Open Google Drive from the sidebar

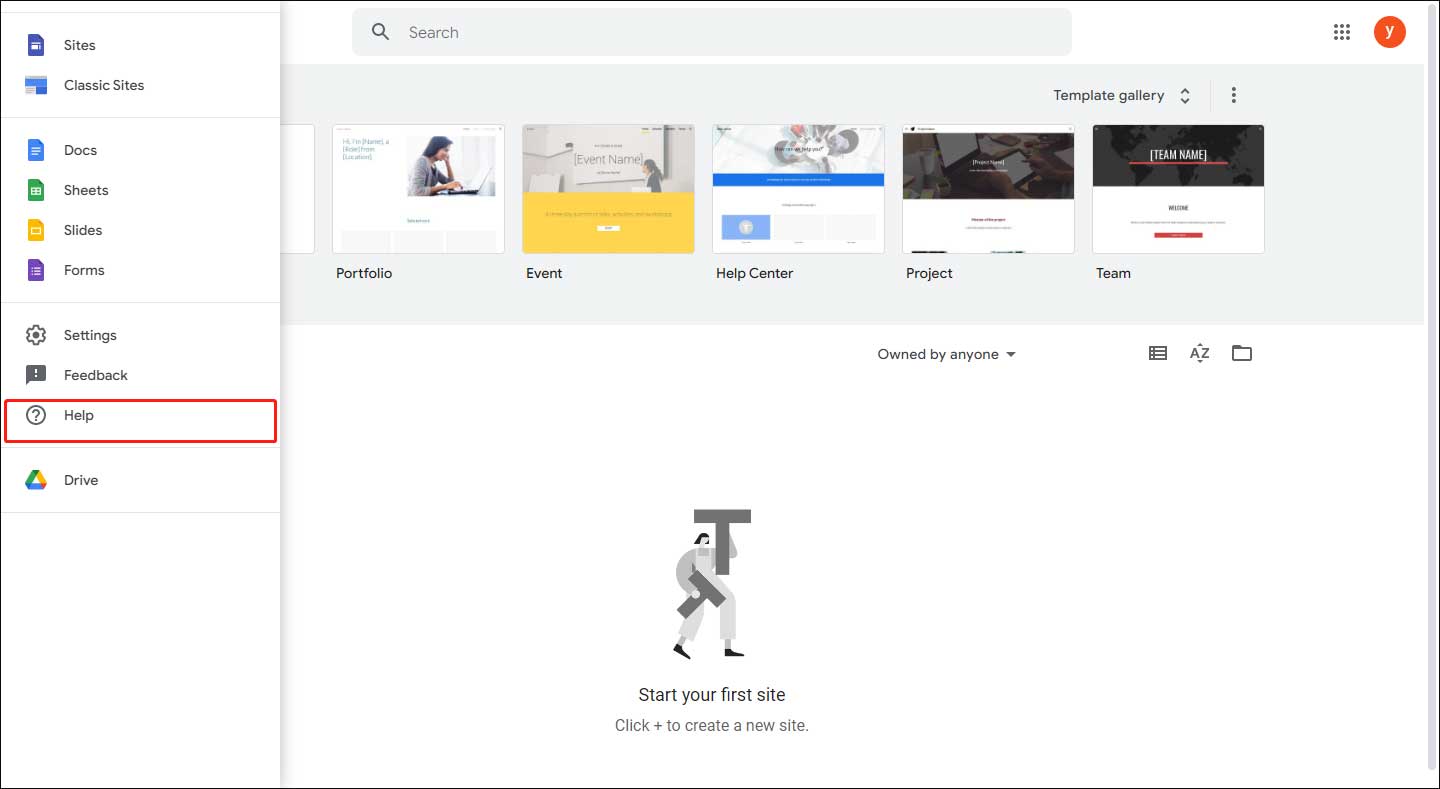pos(80,480)
